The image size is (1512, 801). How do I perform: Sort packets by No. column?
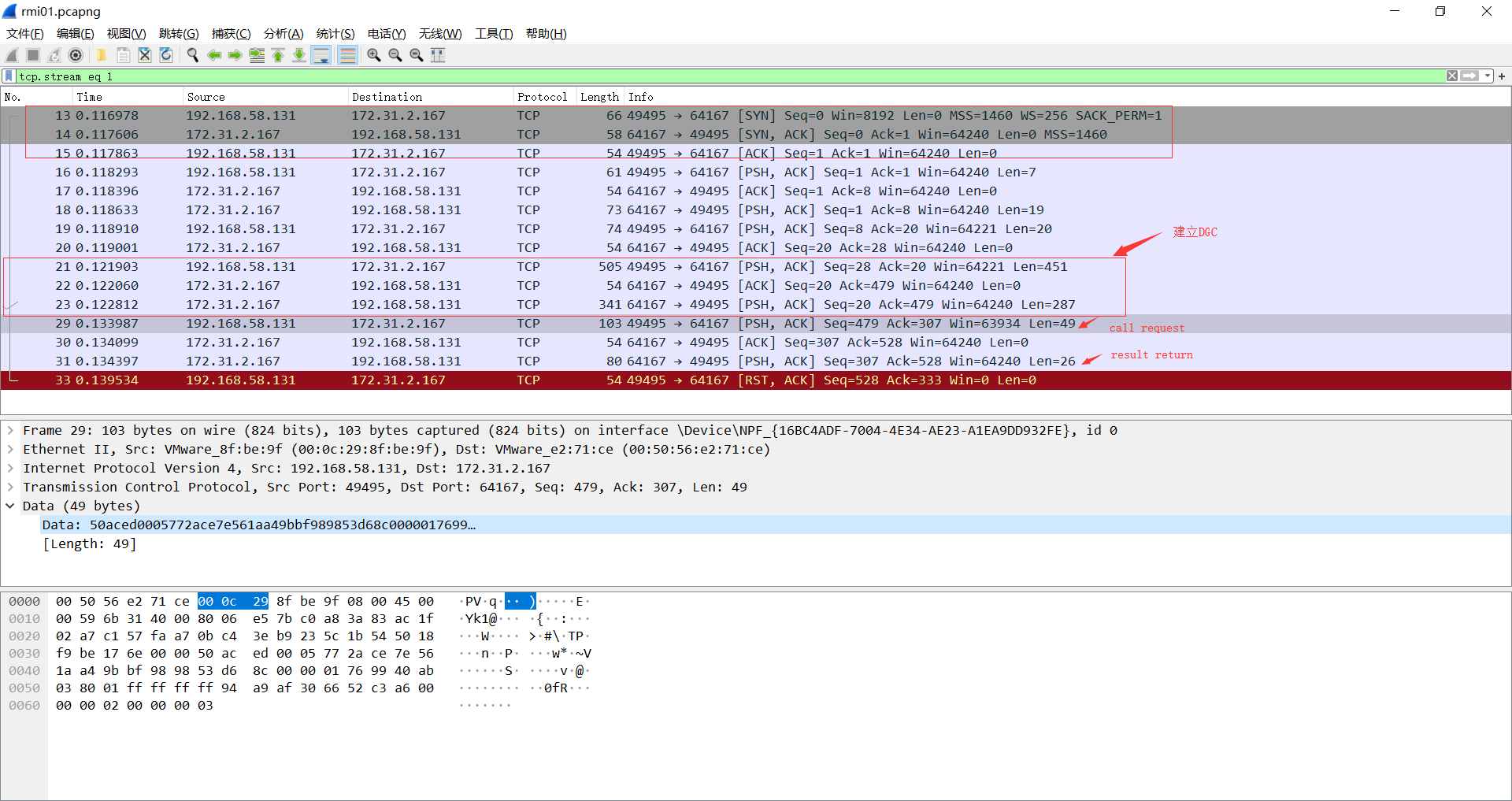pyautogui.click(x=36, y=97)
